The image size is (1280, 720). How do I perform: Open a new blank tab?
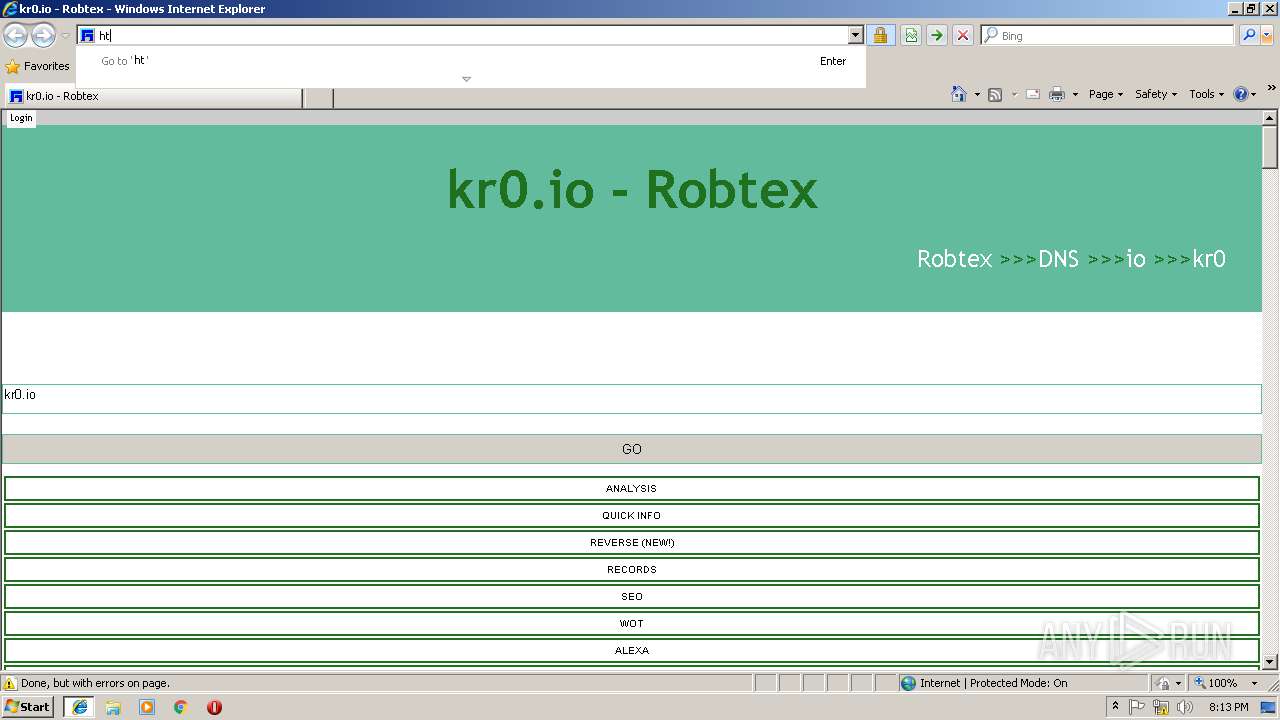point(318,97)
